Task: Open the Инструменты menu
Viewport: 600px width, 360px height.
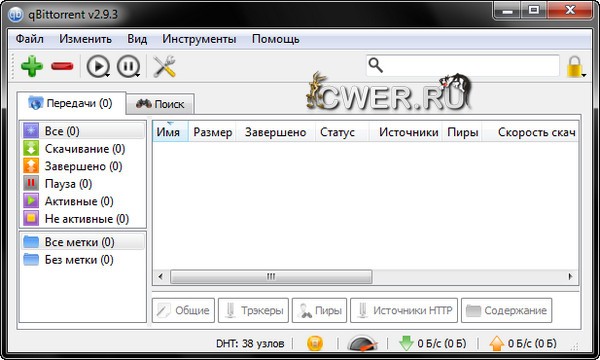Action: pyautogui.click(x=199, y=39)
